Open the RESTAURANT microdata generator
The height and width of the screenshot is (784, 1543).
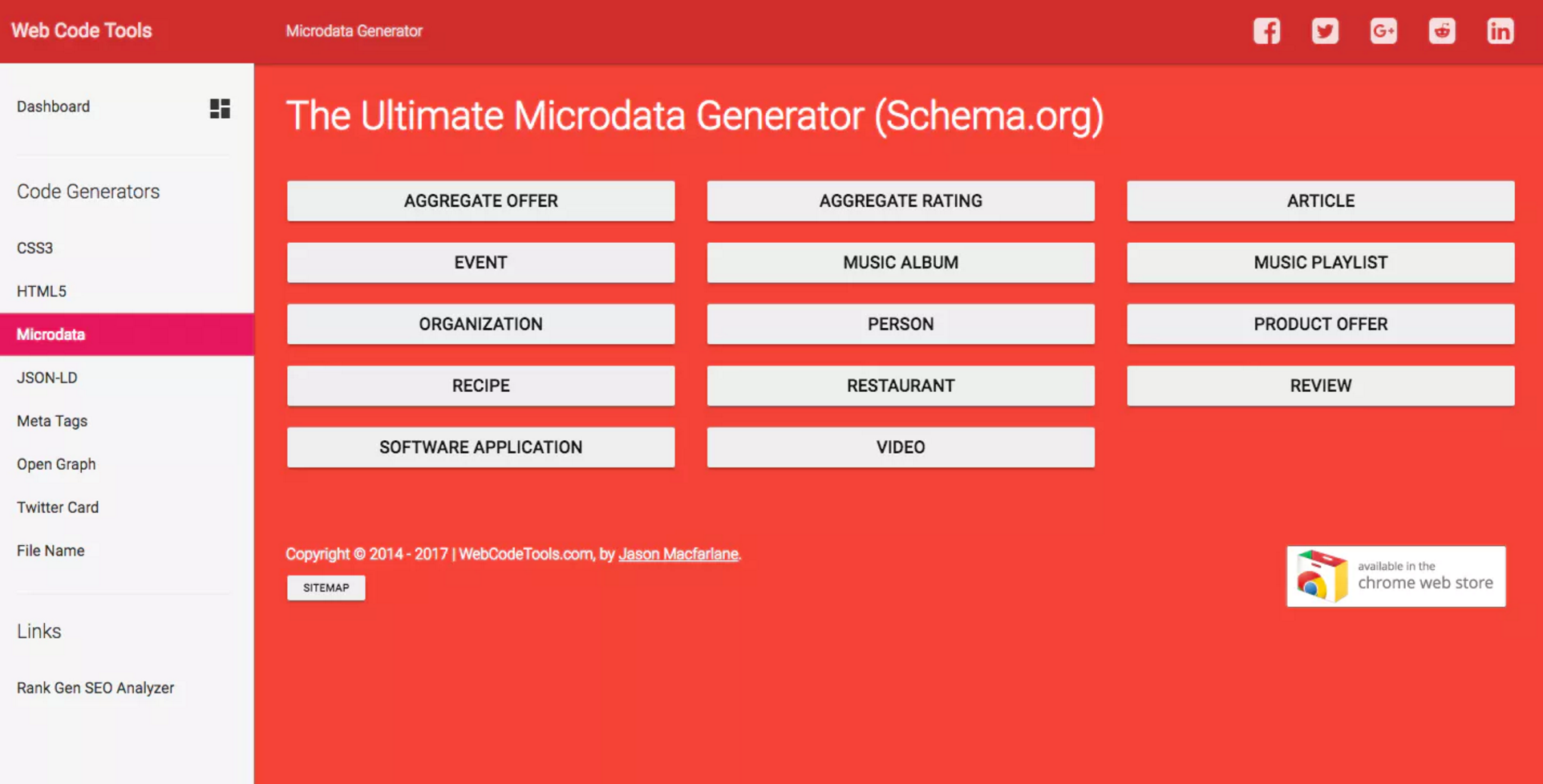coord(900,386)
